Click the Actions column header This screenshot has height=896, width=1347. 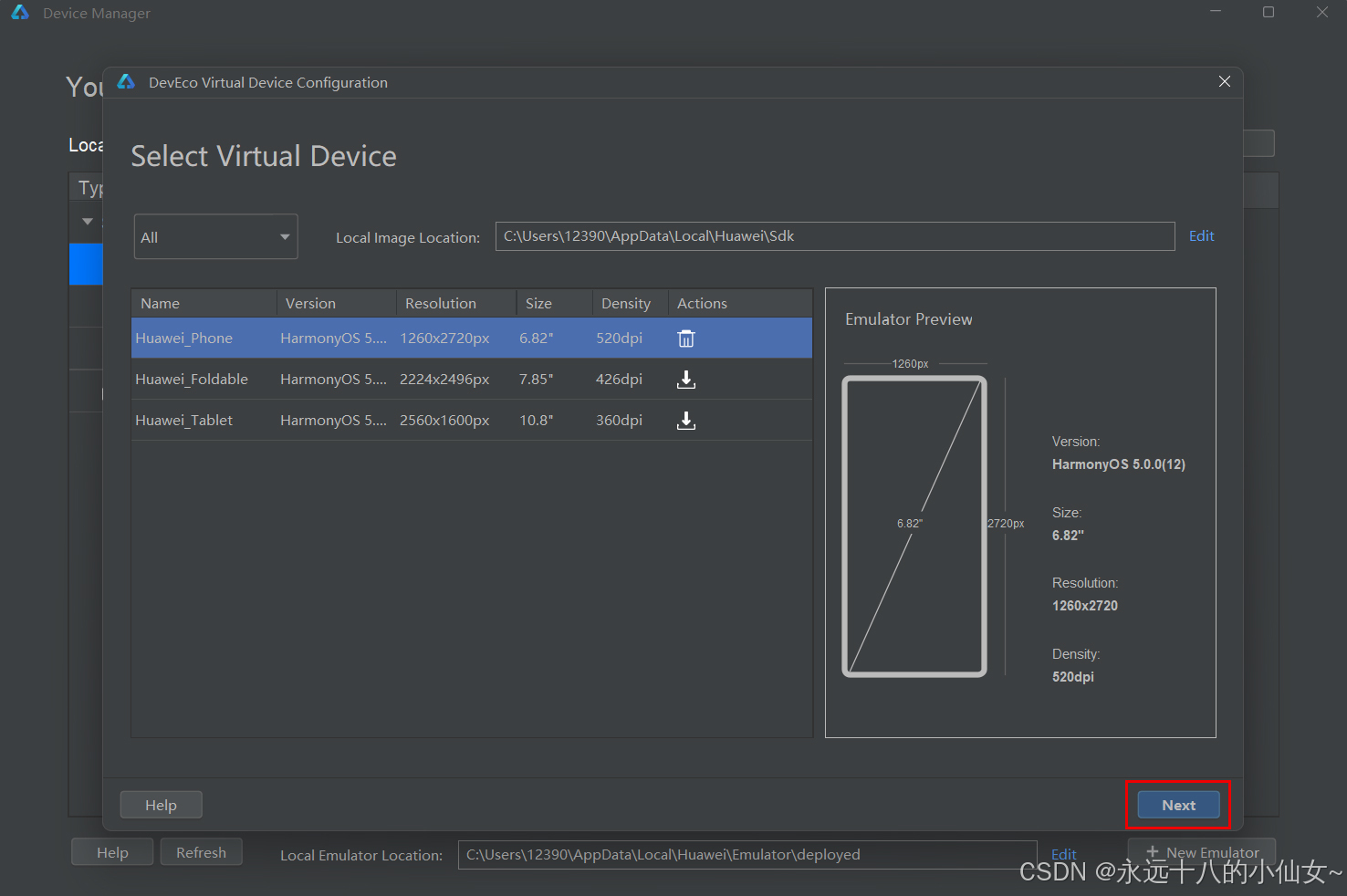coord(740,303)
